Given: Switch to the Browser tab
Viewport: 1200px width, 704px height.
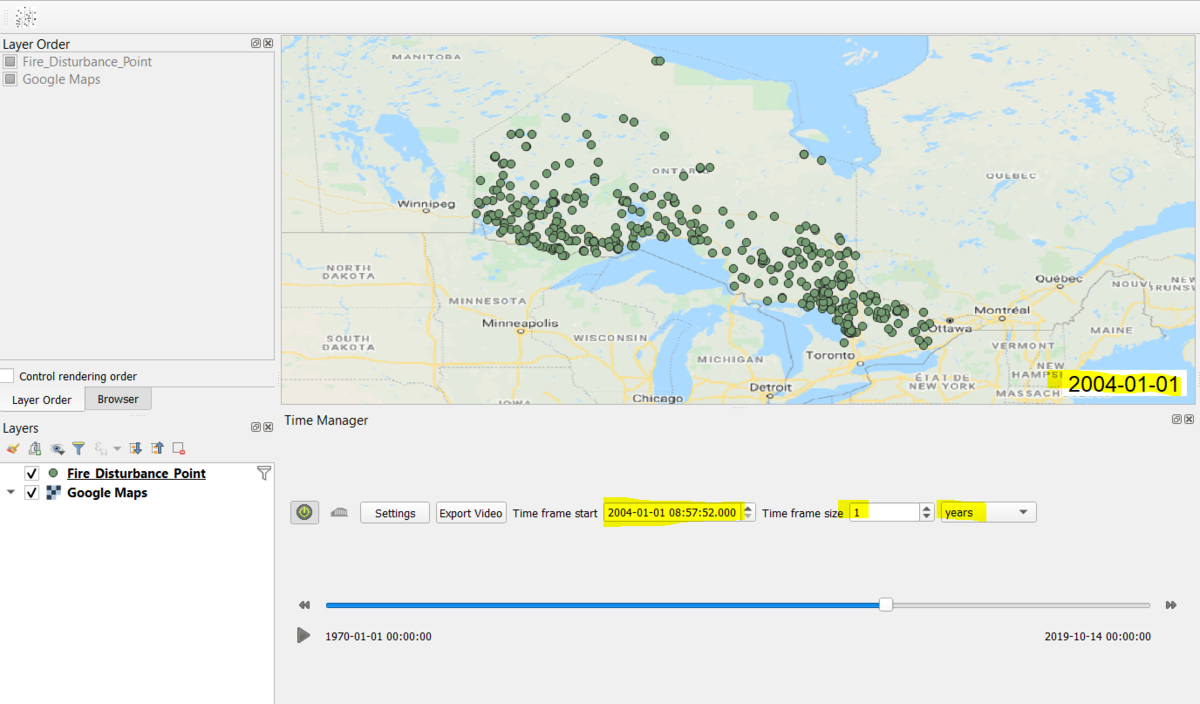Looking at the screenshot, I should click(118, 399).
